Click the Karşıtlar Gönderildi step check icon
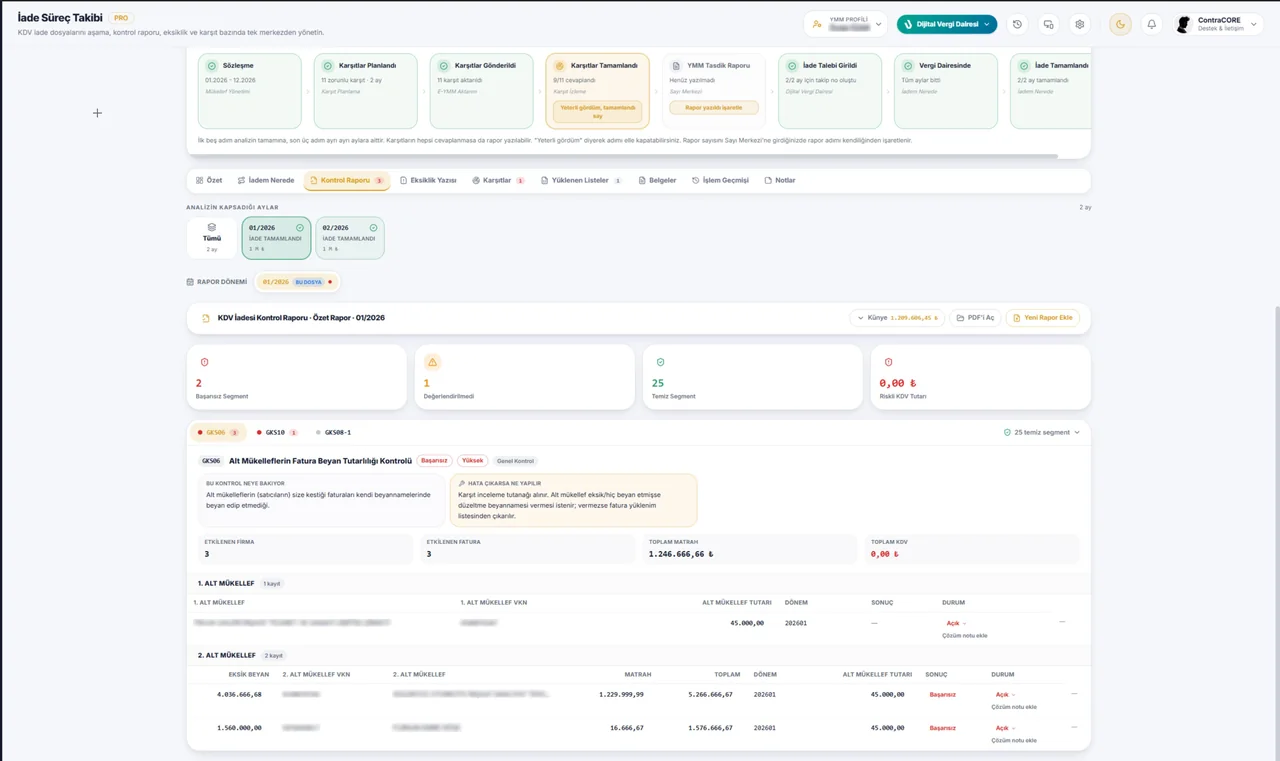The width and height of the screenshot is (1280, 761). click(x=444, y=65)
